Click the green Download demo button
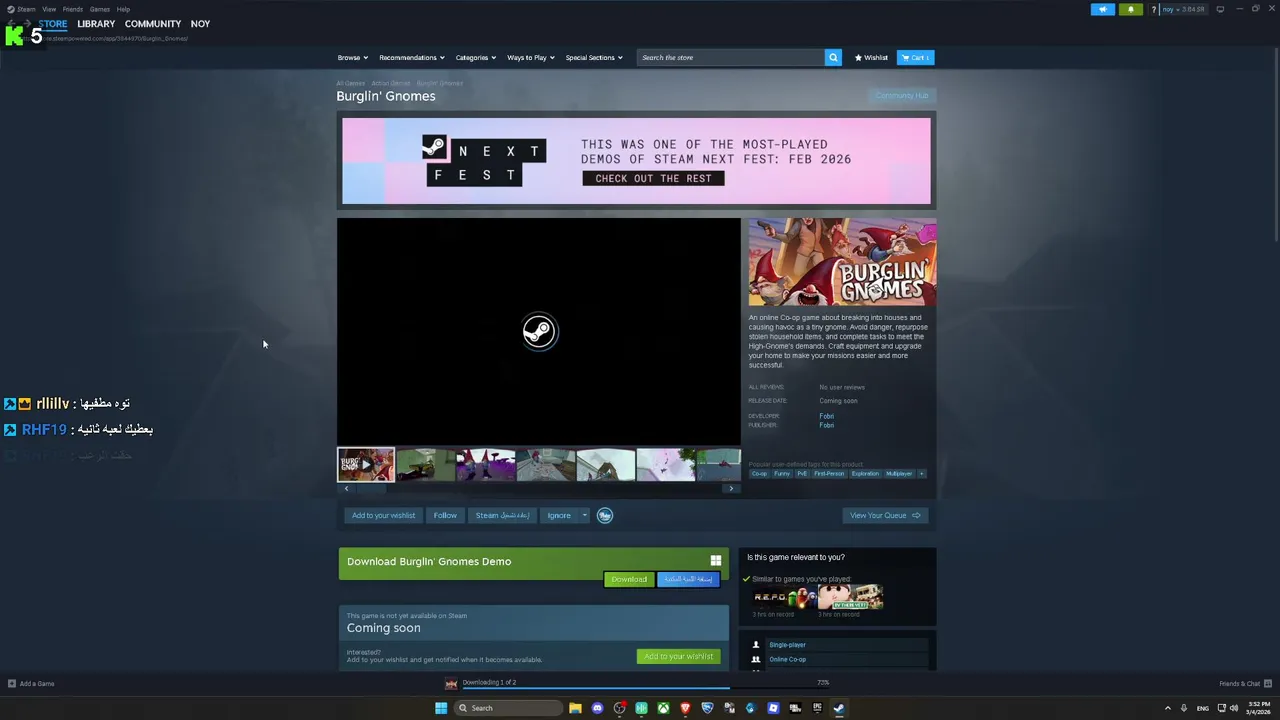This screenshot has height=720, width=1280. point(629,579)
